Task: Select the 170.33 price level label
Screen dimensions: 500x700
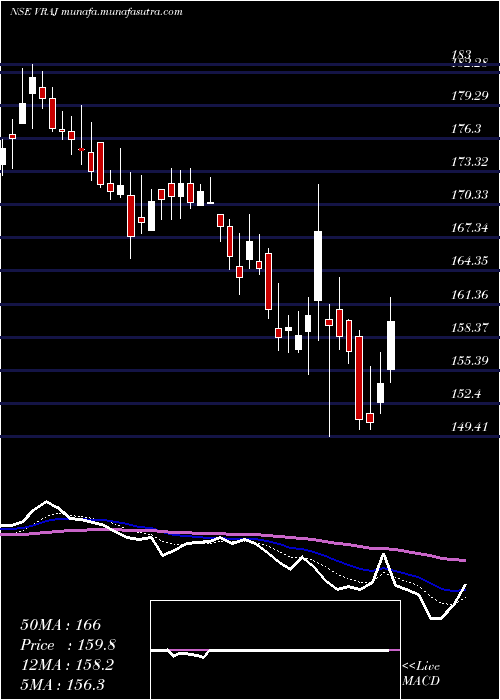Action: [x=469, y=195]
